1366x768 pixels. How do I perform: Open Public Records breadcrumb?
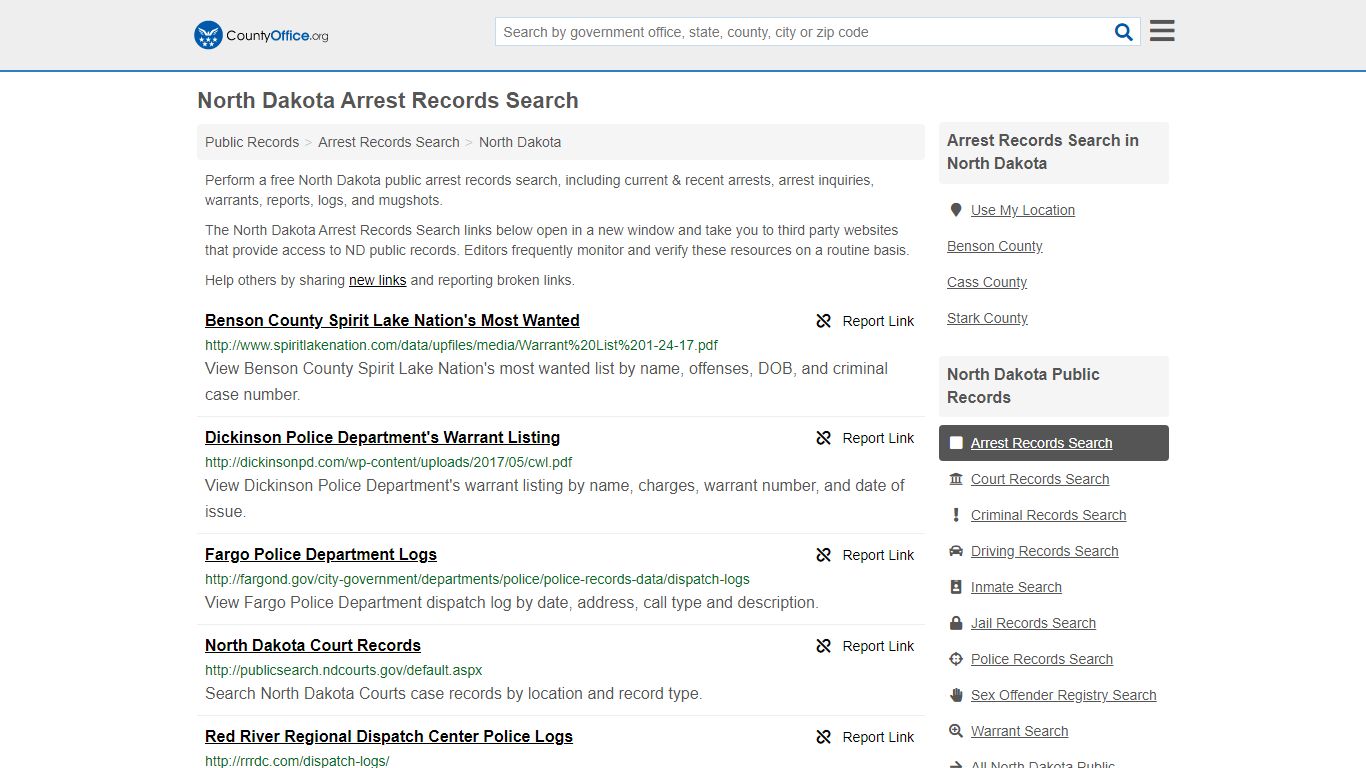(x=252, y=142)
